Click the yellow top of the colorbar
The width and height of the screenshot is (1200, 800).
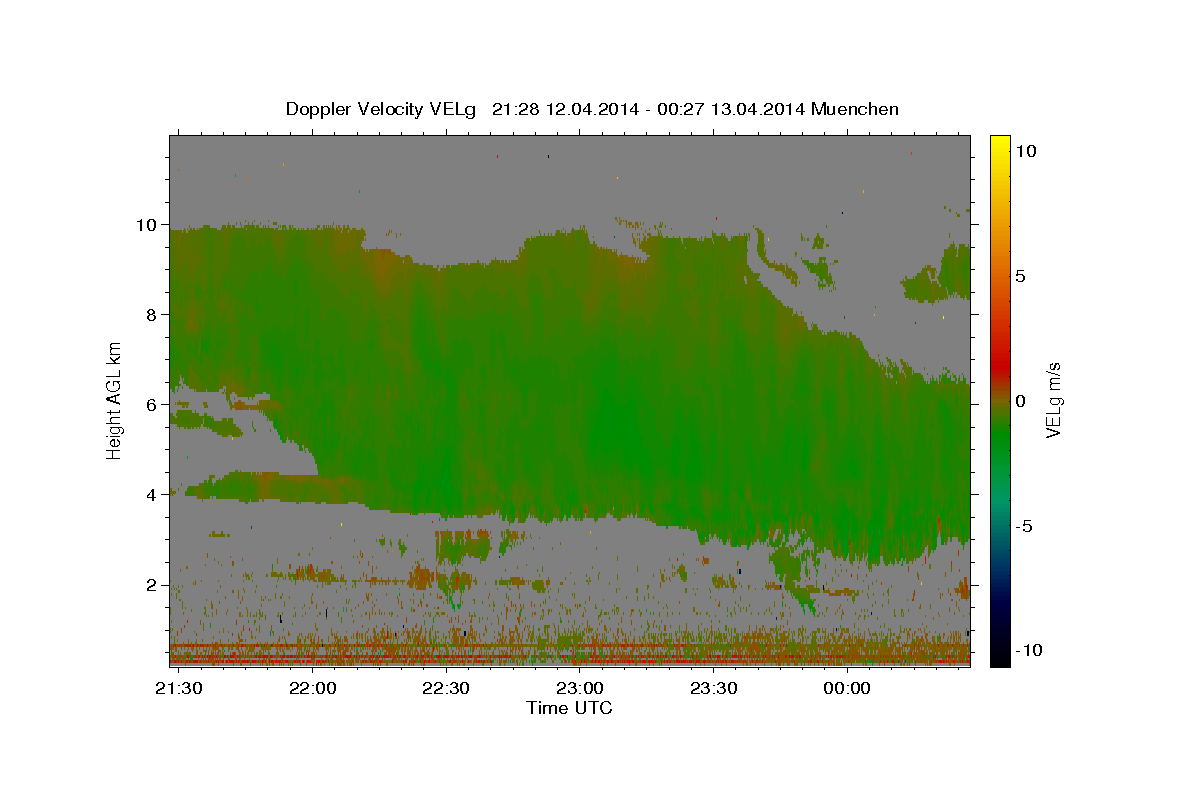pyautogui.click(x=1000, y=145)
